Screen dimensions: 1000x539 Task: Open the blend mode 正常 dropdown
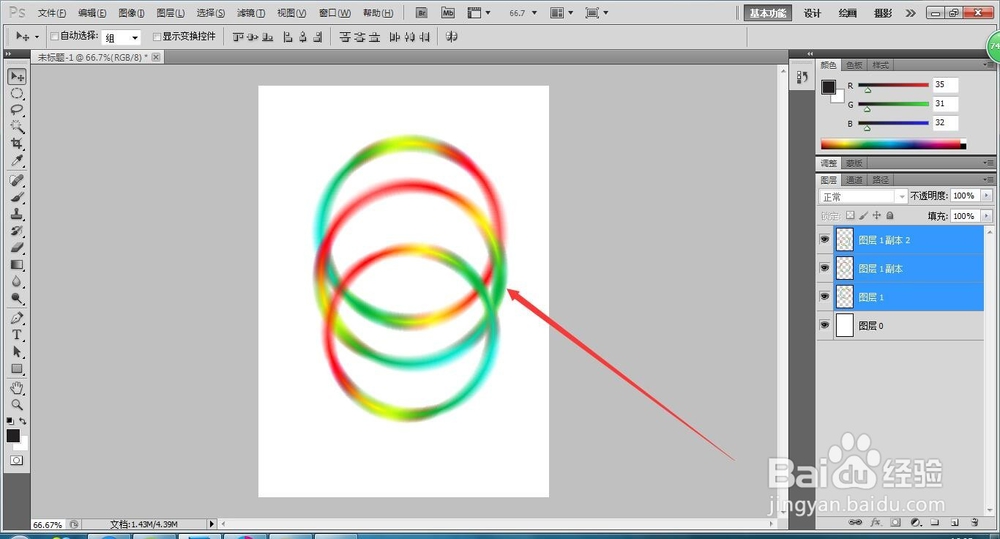tap(862, 196)
